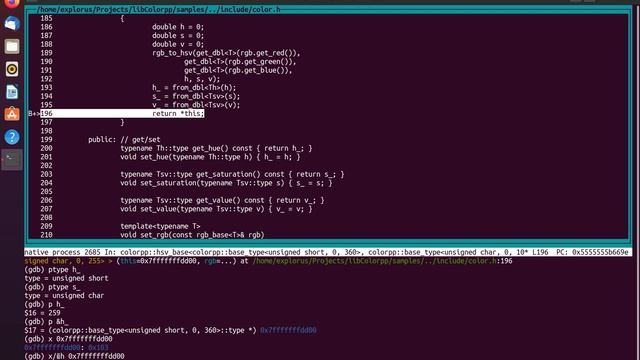Open the Help dock icon
Image resolution: width=640 pixels, height=360 pixels.
(x=12, y=137)
